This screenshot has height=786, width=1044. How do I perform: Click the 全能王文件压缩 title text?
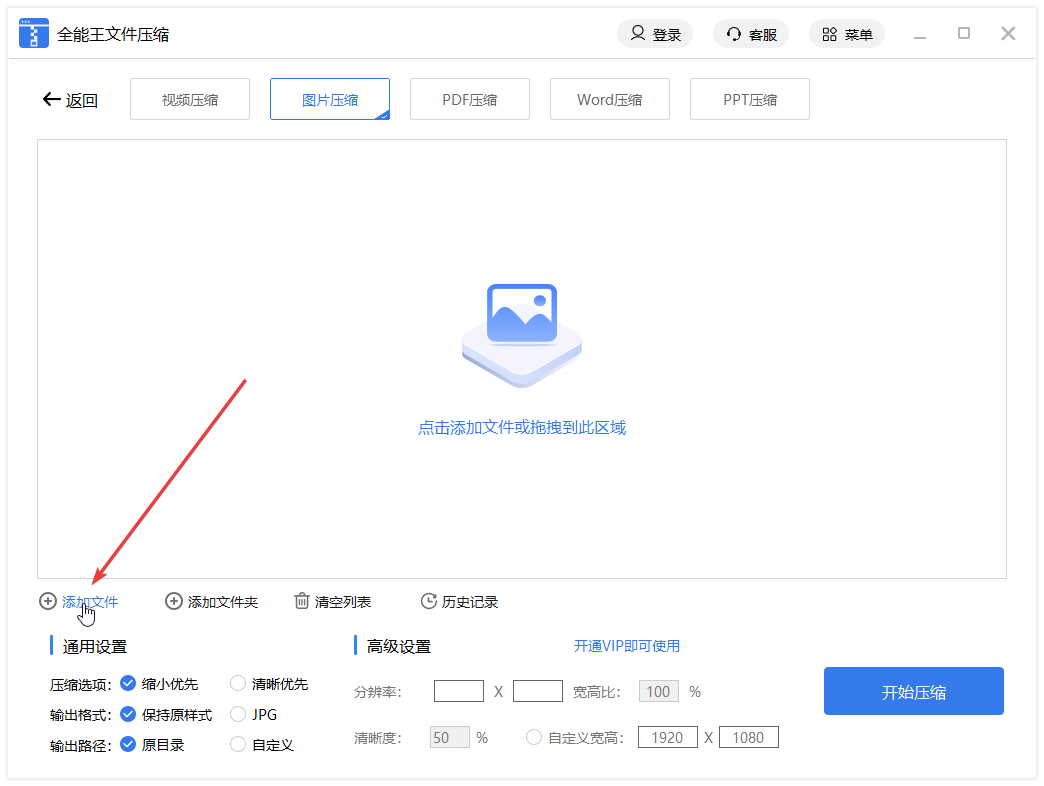(x=113, y=35)
